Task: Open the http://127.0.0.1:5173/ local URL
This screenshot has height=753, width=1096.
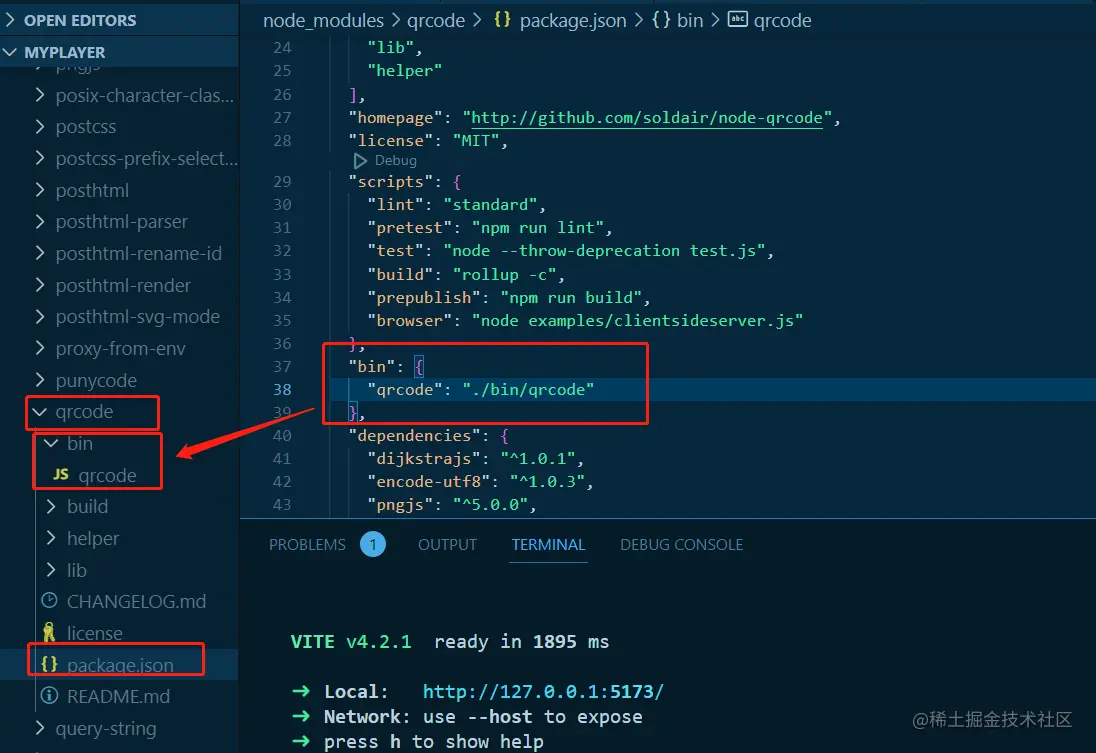Action: pos(543,691)
